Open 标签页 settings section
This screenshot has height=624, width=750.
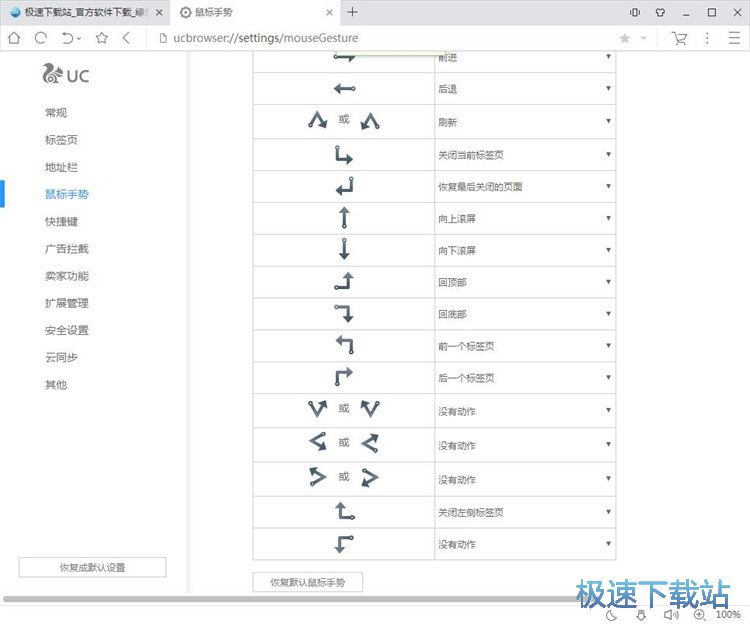[x=61, y=140]
